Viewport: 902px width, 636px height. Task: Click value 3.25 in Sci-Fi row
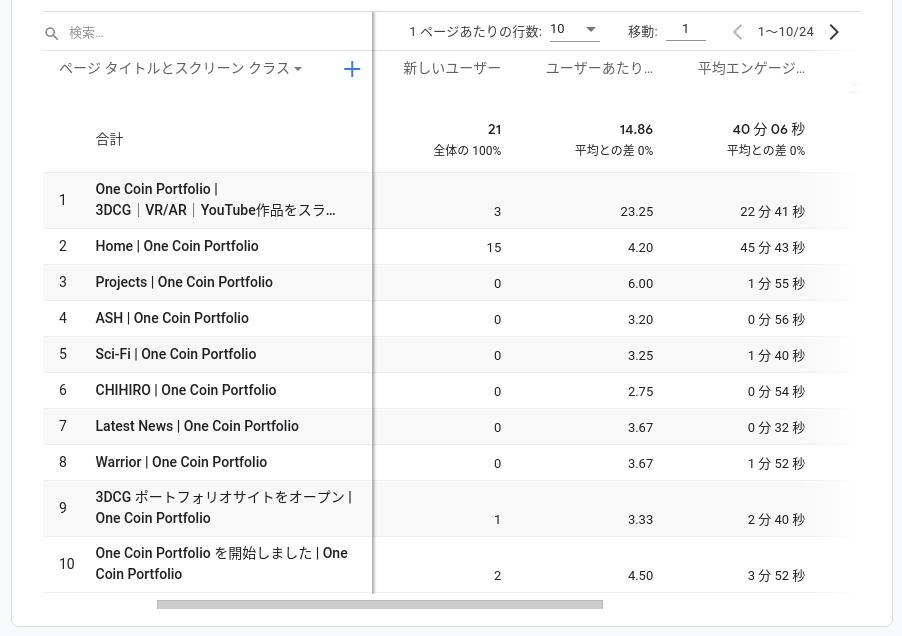pyautogui.click(x=640, y=356)
